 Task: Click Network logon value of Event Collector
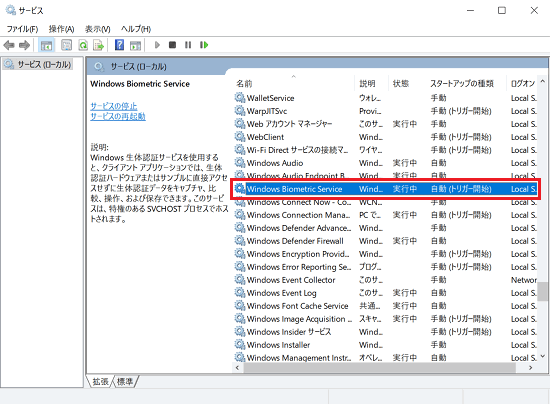click(x=524, y=280)
